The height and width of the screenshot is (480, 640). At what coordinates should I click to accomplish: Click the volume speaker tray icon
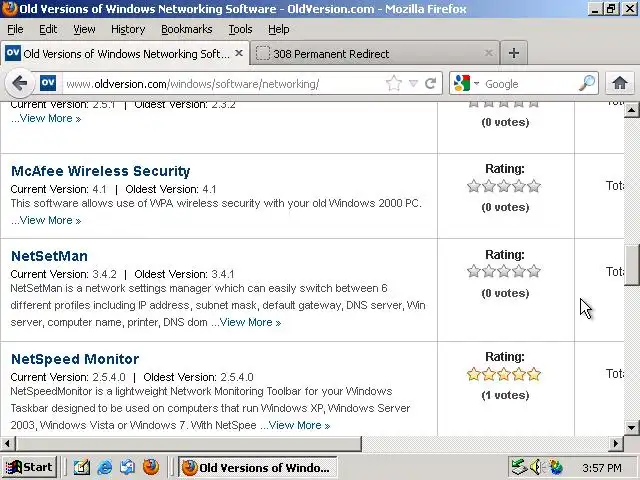pos(536,467)
